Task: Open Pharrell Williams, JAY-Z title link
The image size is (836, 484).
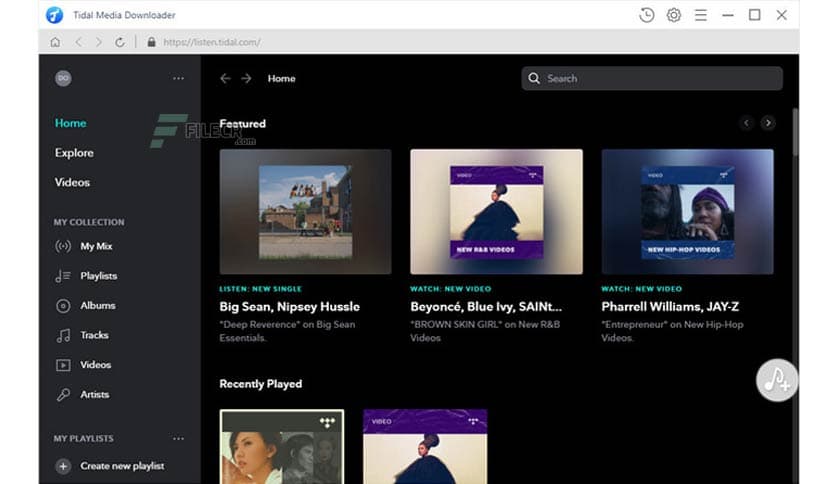Action: [x=670, y=306]
